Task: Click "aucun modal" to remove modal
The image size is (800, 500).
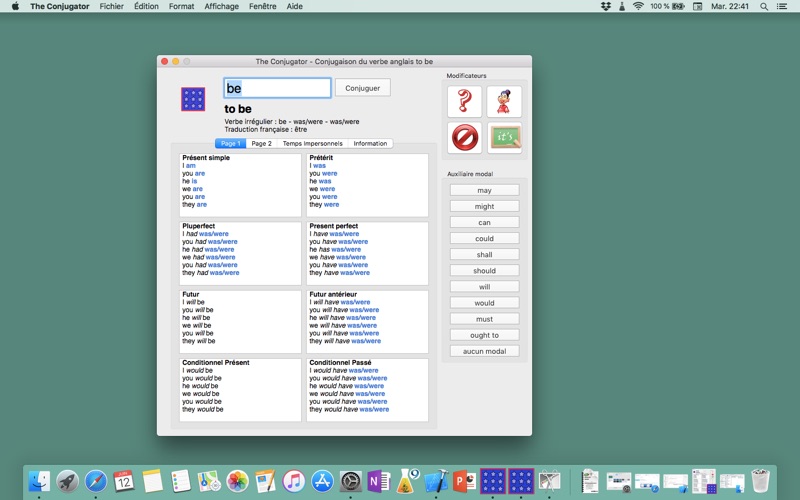Action: coord(484,351)
